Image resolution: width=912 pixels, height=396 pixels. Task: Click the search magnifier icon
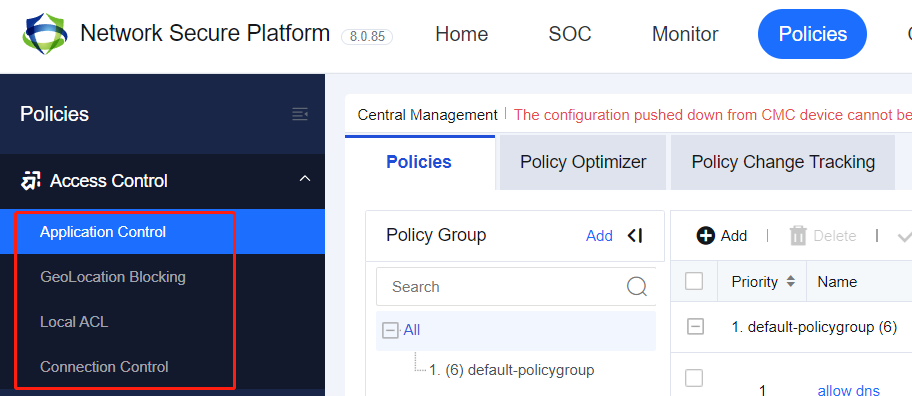637,286
